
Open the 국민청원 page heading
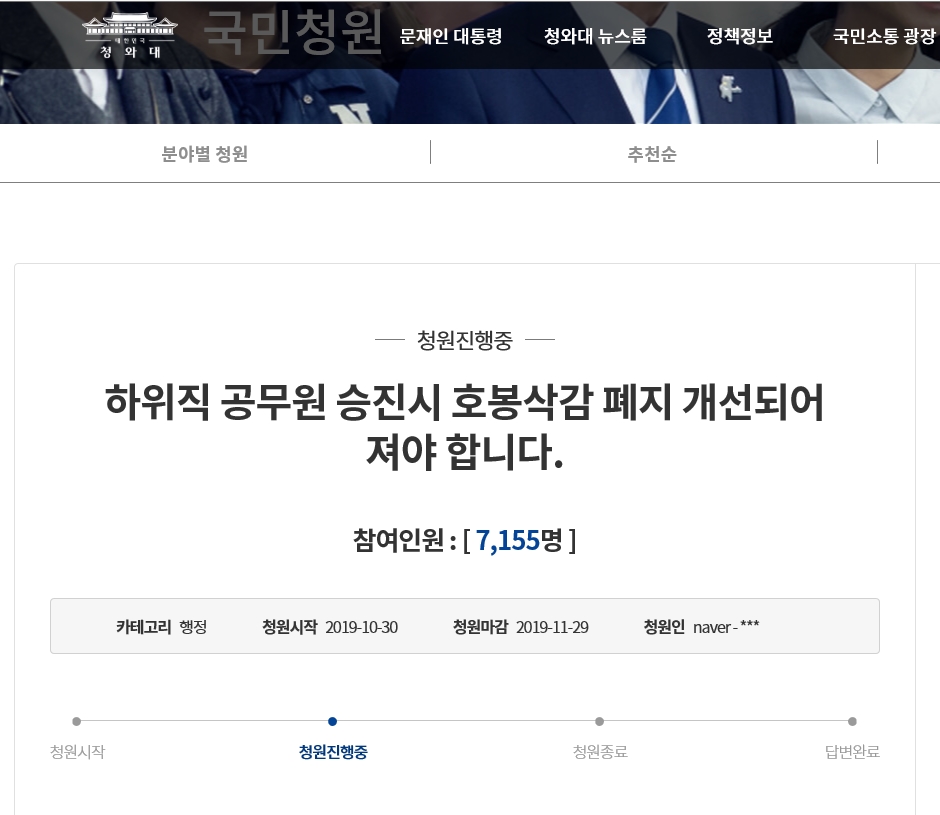coord(293,34)
